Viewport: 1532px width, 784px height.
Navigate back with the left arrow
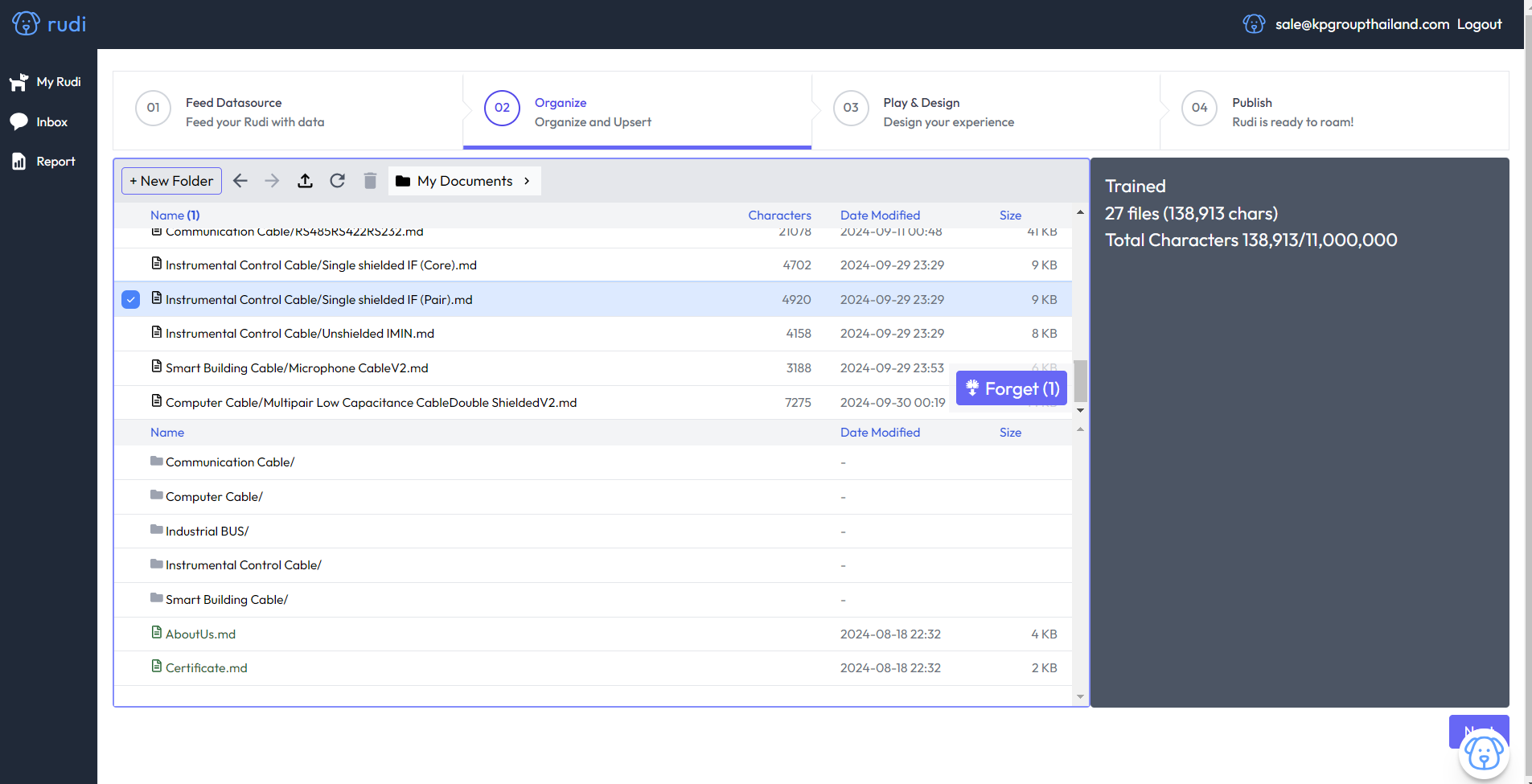(240, 181)
